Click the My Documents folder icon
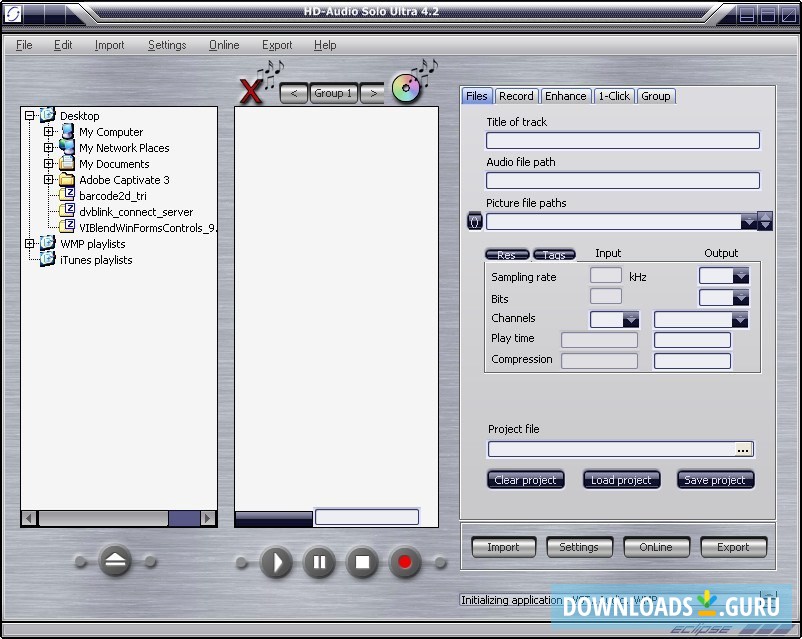 67,163
